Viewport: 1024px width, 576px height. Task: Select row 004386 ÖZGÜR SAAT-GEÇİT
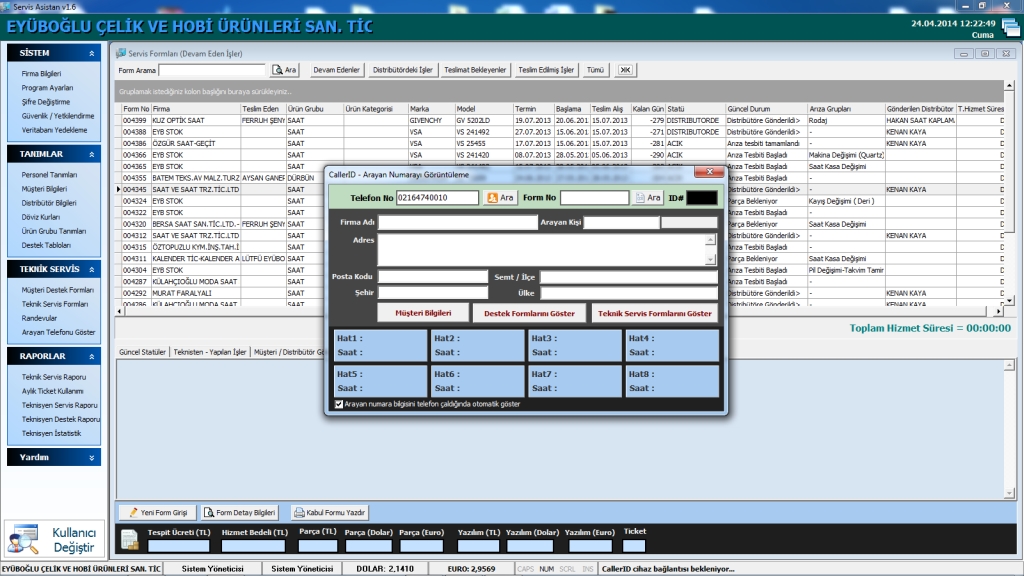coord(562,144)
